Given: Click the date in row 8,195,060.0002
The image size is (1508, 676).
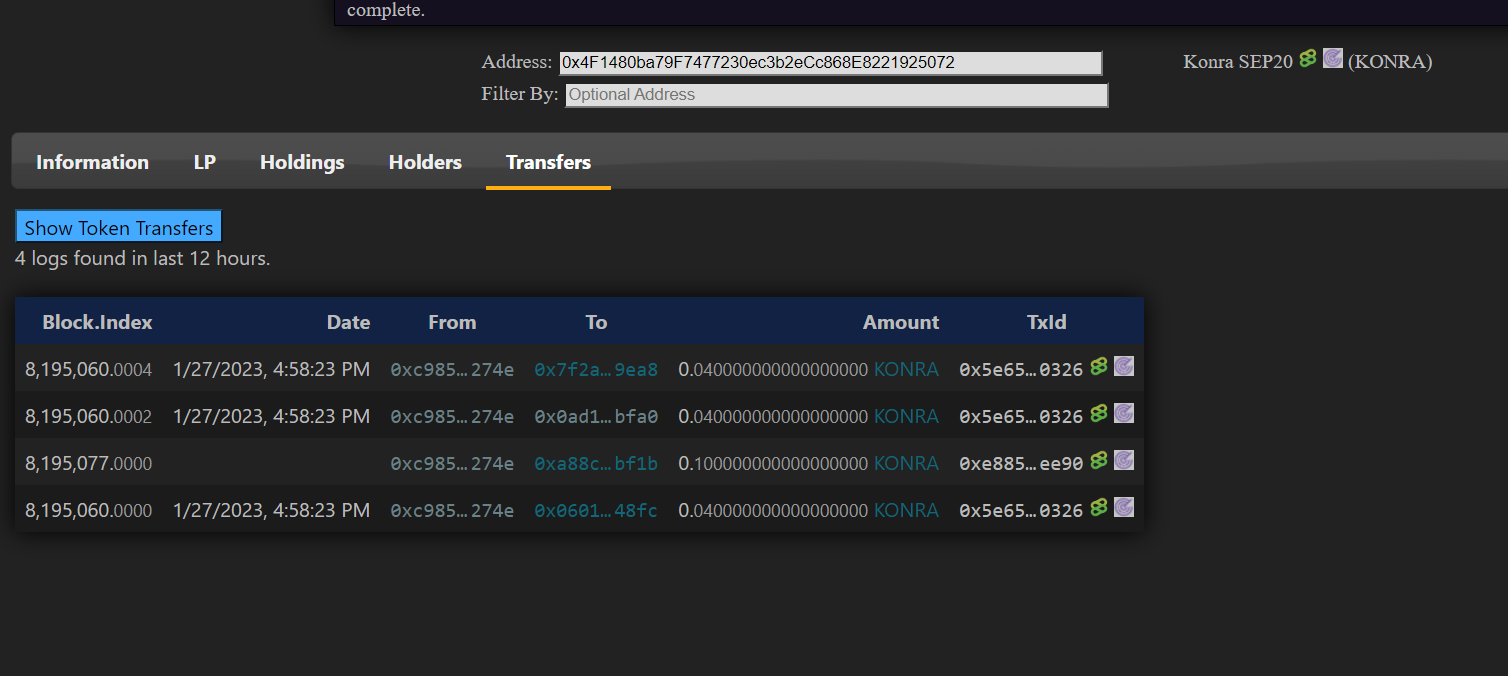Looking at the screenshot, I should [x=271, y=417].
